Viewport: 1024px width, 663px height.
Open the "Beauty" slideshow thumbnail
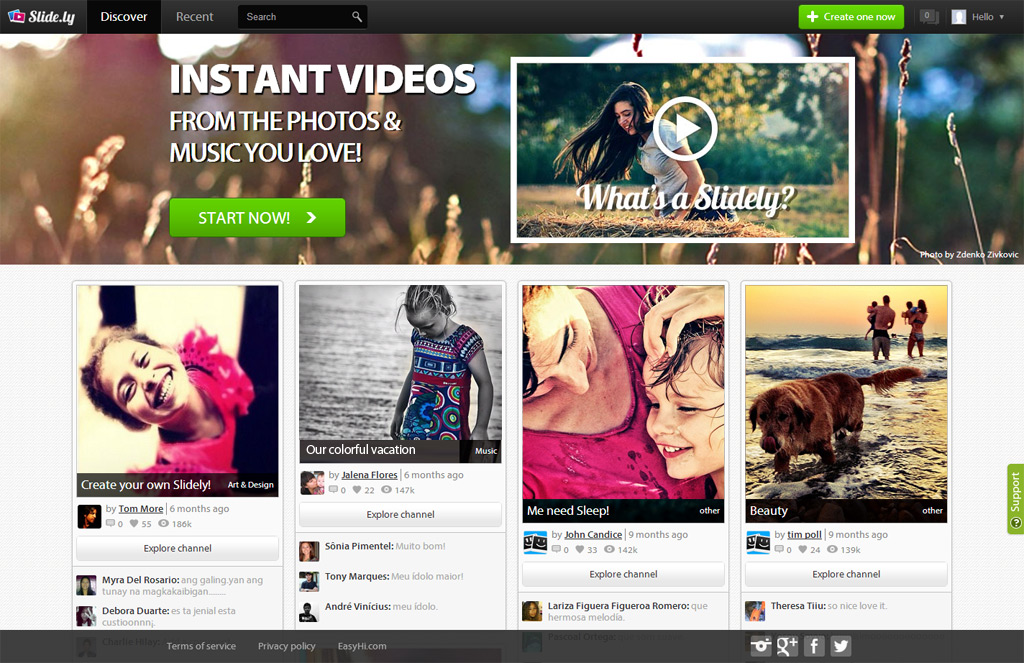(x=845, y=400)
